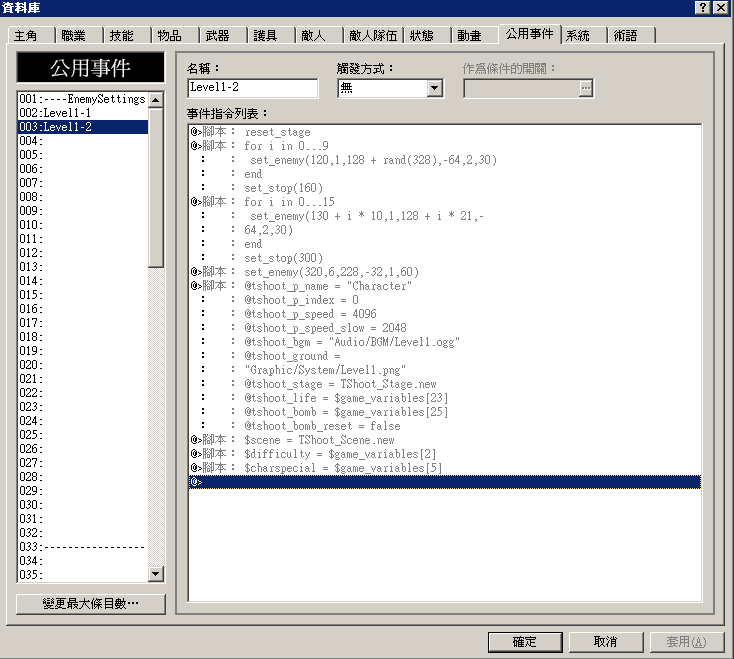Screen dimensions: 734x659
Task: Switch to the 狀態 tab
Action: tap(426, 36)
